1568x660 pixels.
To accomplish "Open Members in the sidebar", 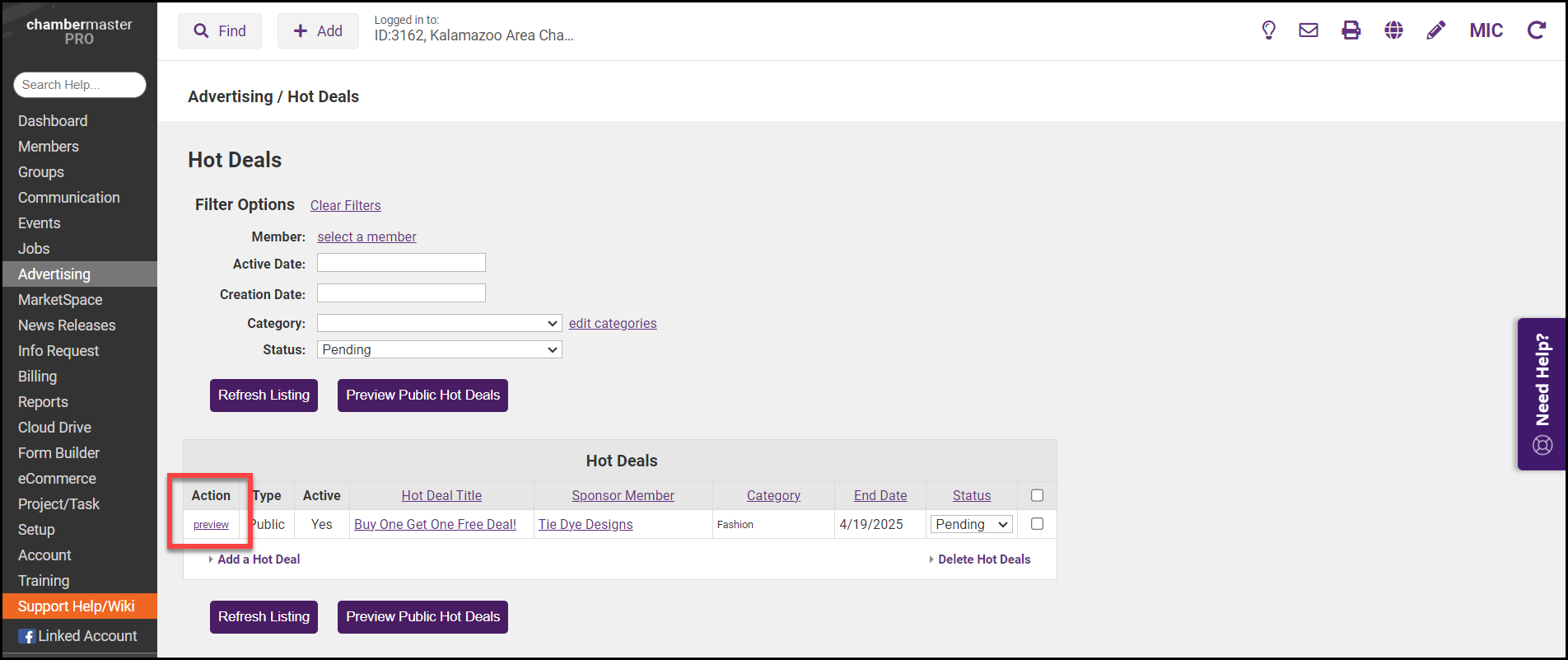I will (x=49, y=147).
